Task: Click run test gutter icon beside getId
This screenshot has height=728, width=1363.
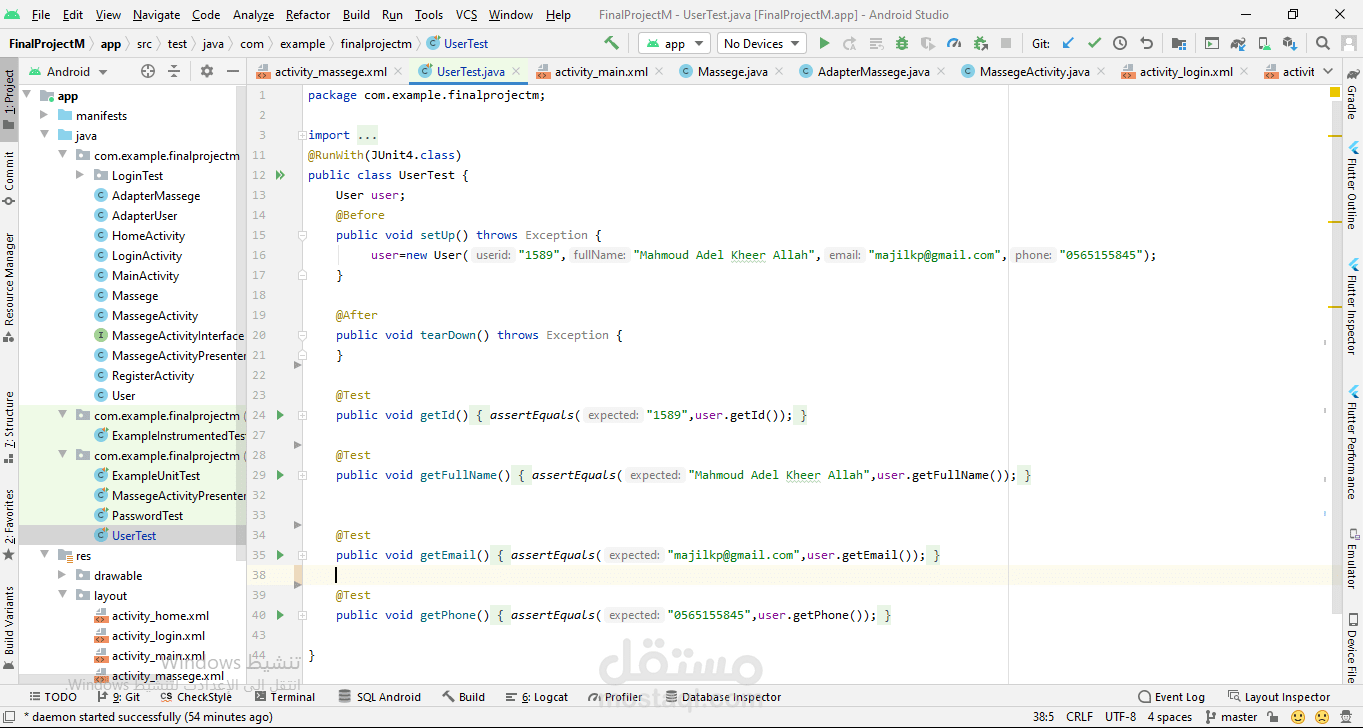Action: pyautogui.click(x=280, y=415)
